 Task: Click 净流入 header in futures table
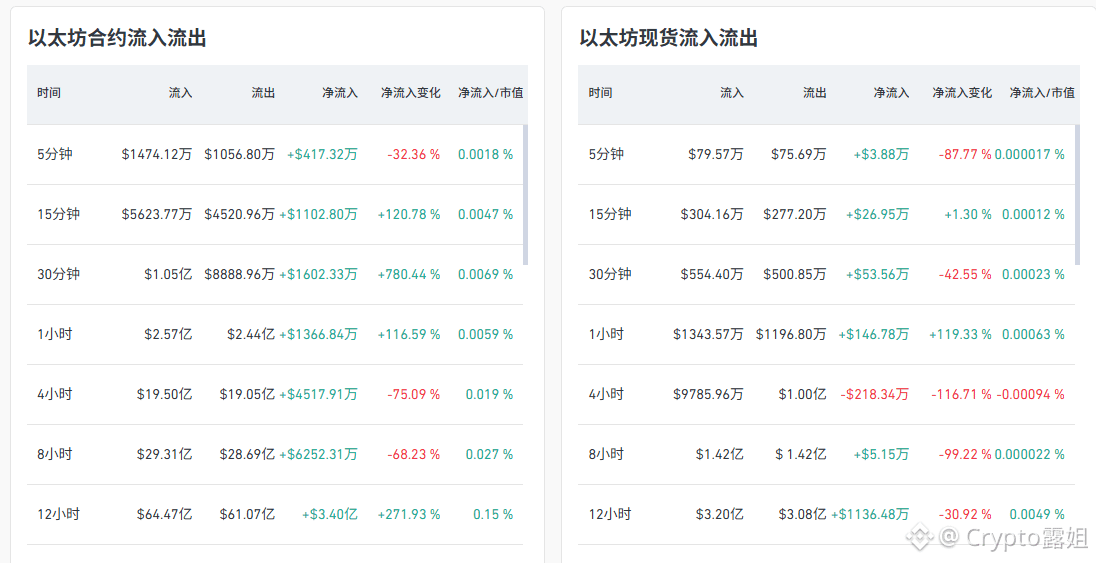(x=340, y=92)
